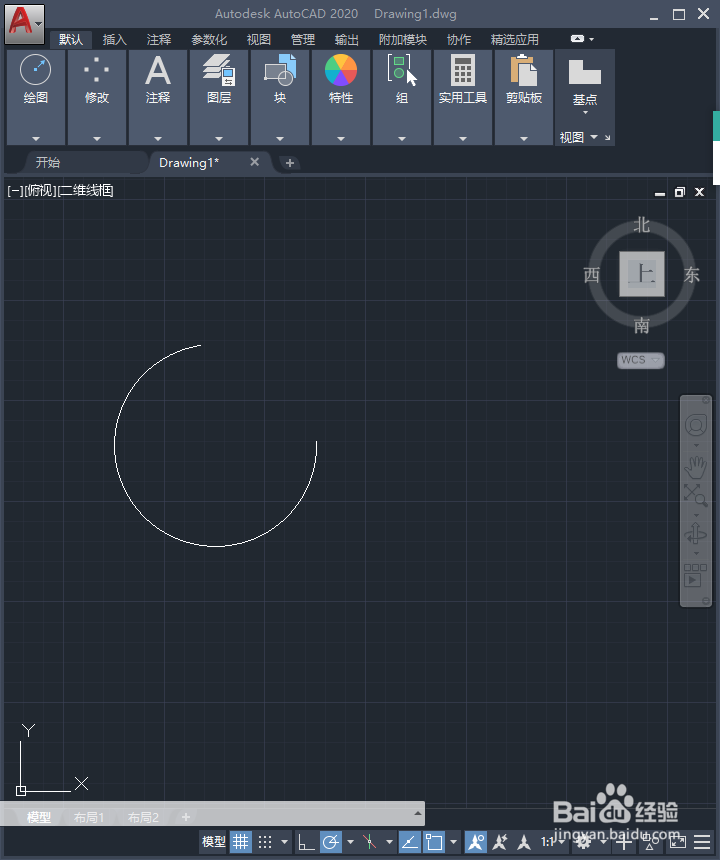Open the snap settings dropdown arrow
The width and height of the screenshot is (720, 860).
tap(284, 841)
